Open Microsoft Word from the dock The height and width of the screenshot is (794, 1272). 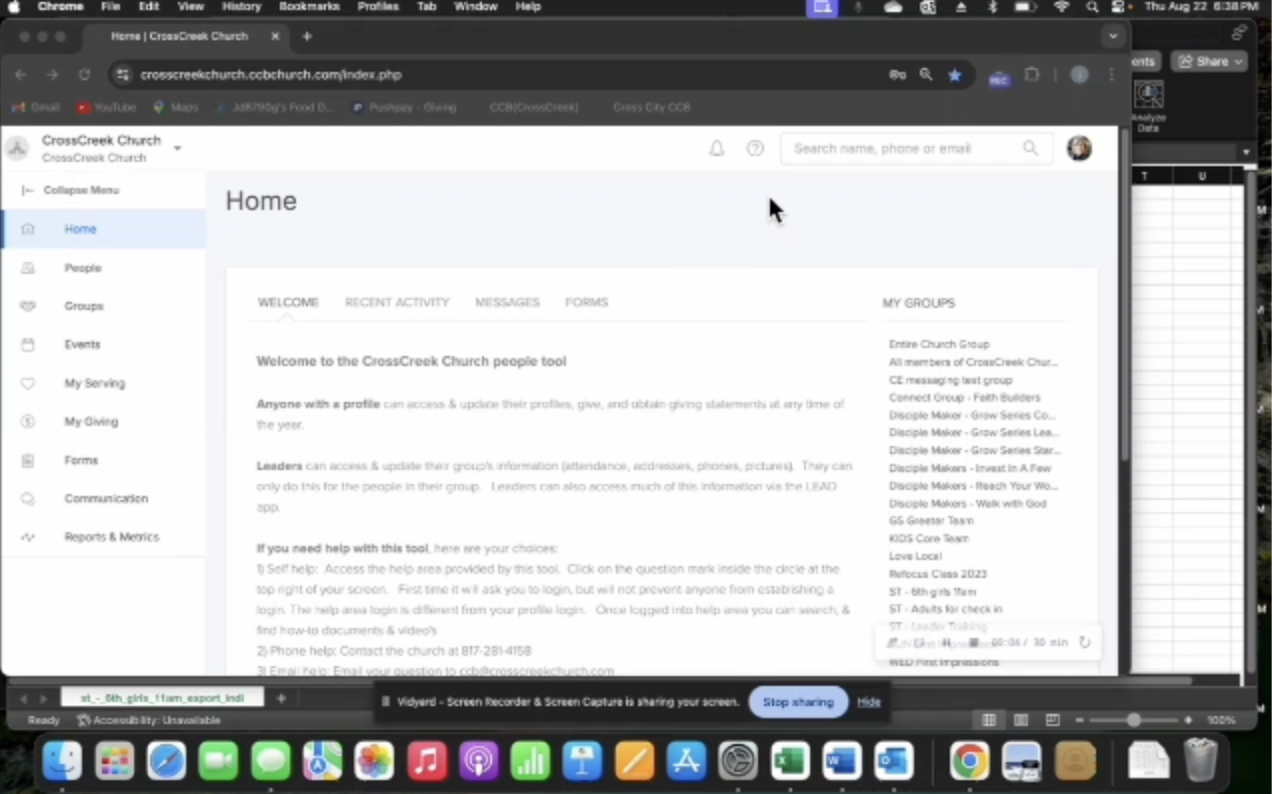pyautogui.click(x=842, y=762)
